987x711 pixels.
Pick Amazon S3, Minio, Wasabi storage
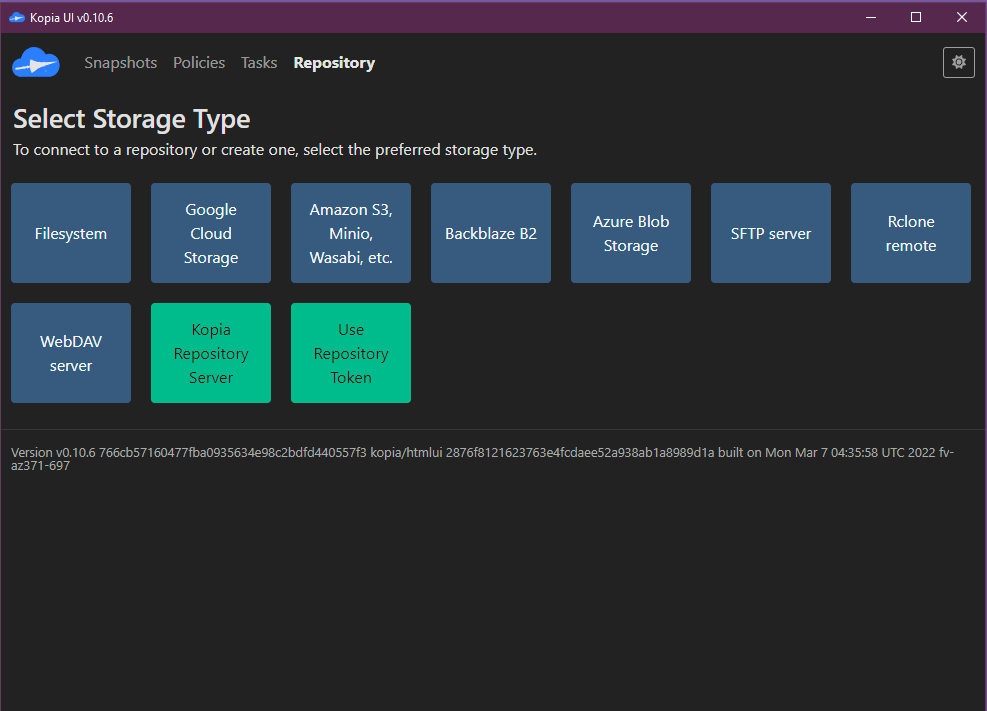pyautogui.click(x=351, y=233)
